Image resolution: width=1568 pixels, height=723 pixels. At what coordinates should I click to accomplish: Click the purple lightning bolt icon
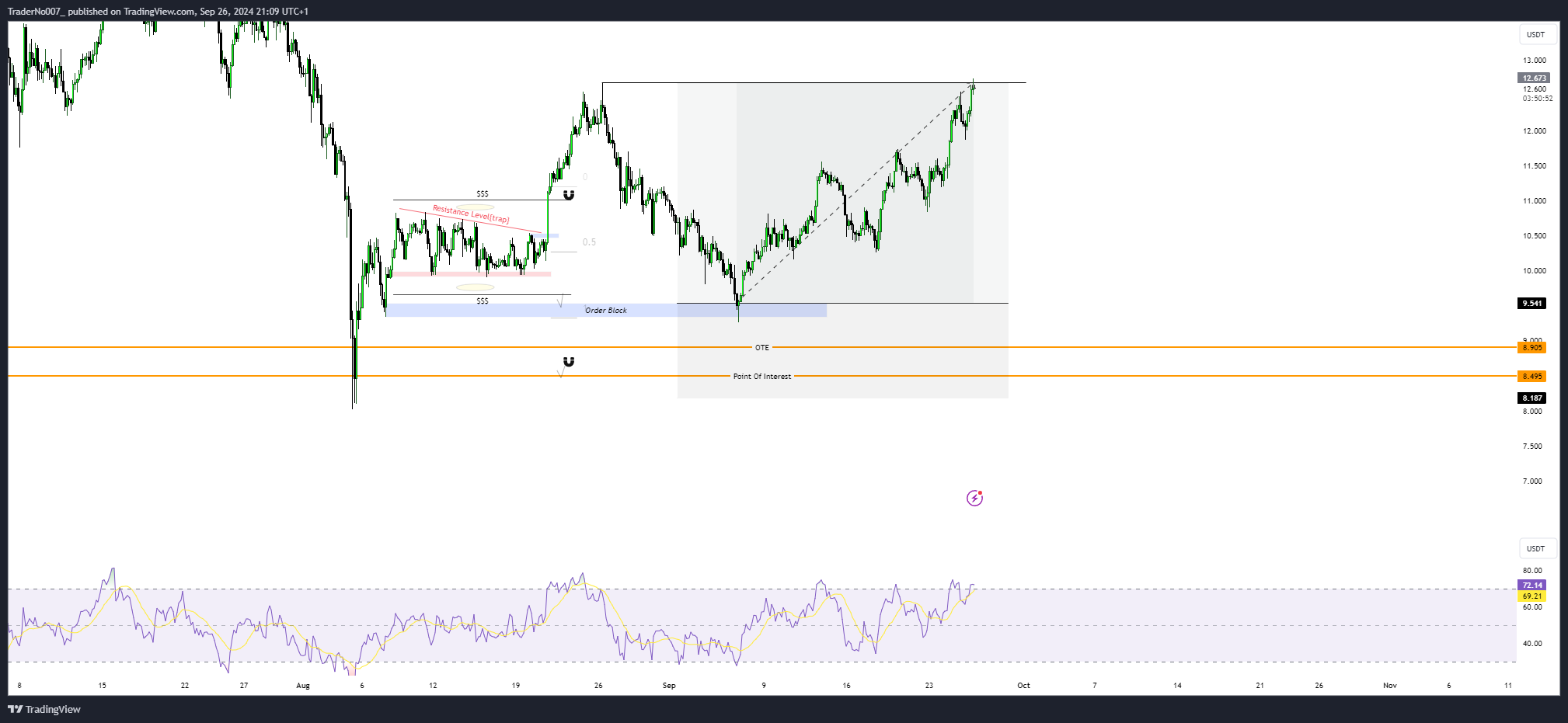[x=974, y=498]
